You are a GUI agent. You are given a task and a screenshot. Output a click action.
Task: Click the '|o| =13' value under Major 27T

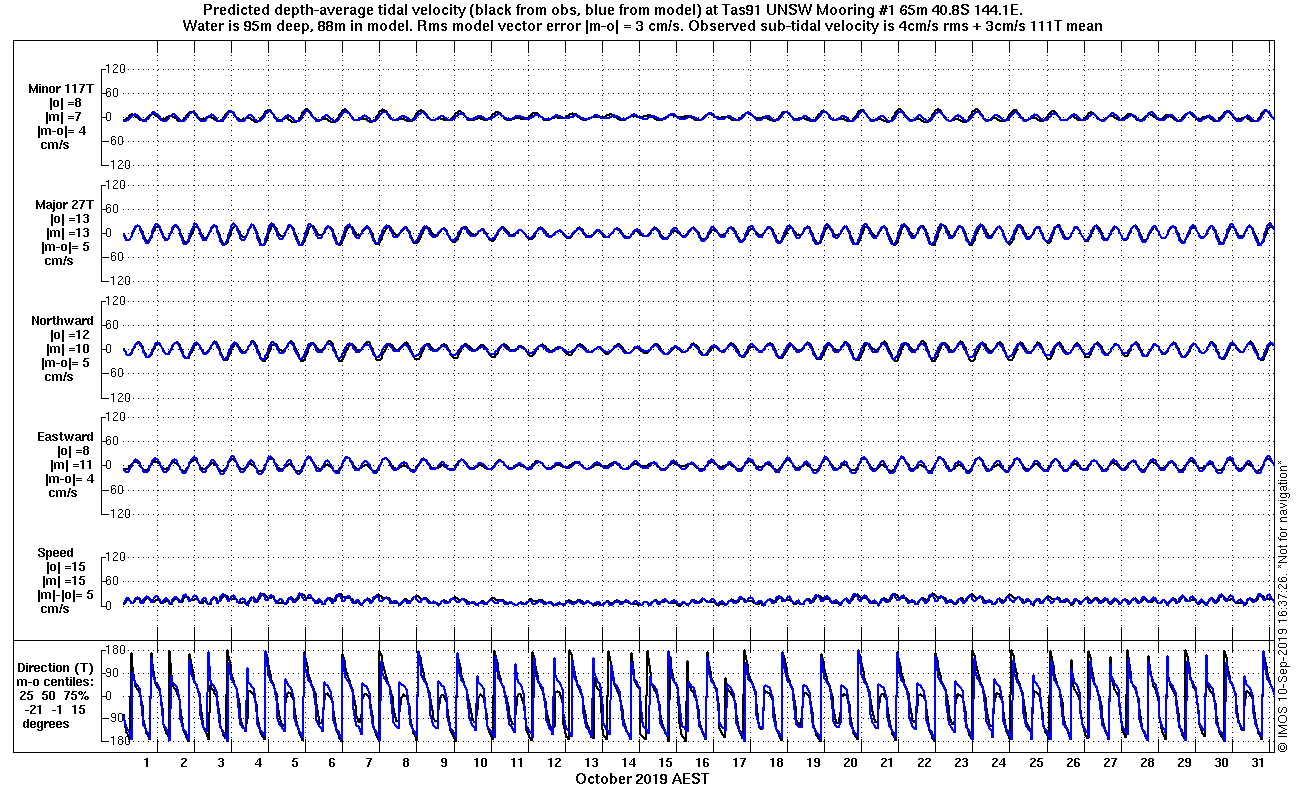click(x=70, y=219)
